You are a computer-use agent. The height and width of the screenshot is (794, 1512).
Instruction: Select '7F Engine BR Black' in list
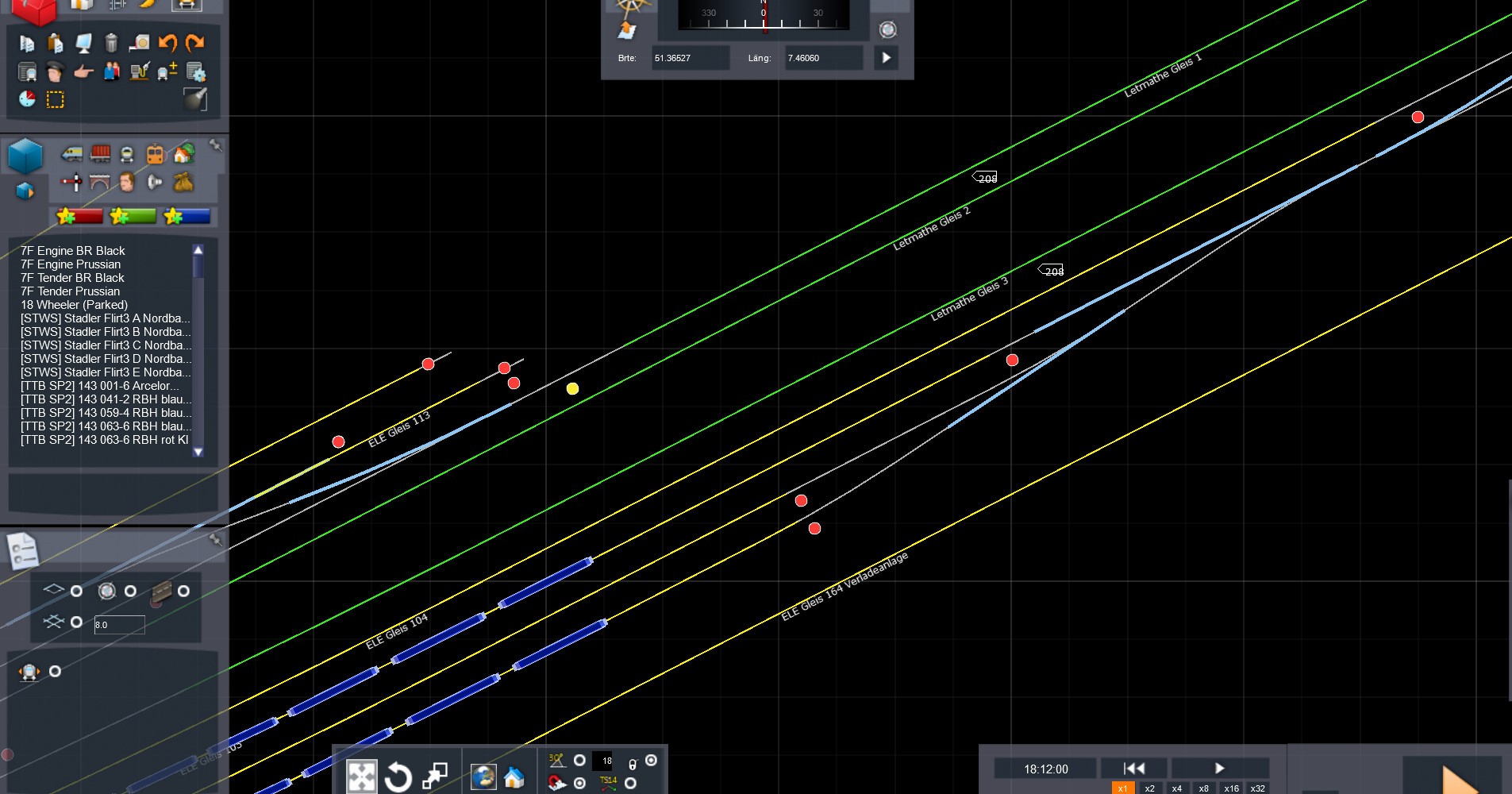[x=73, y=251]
